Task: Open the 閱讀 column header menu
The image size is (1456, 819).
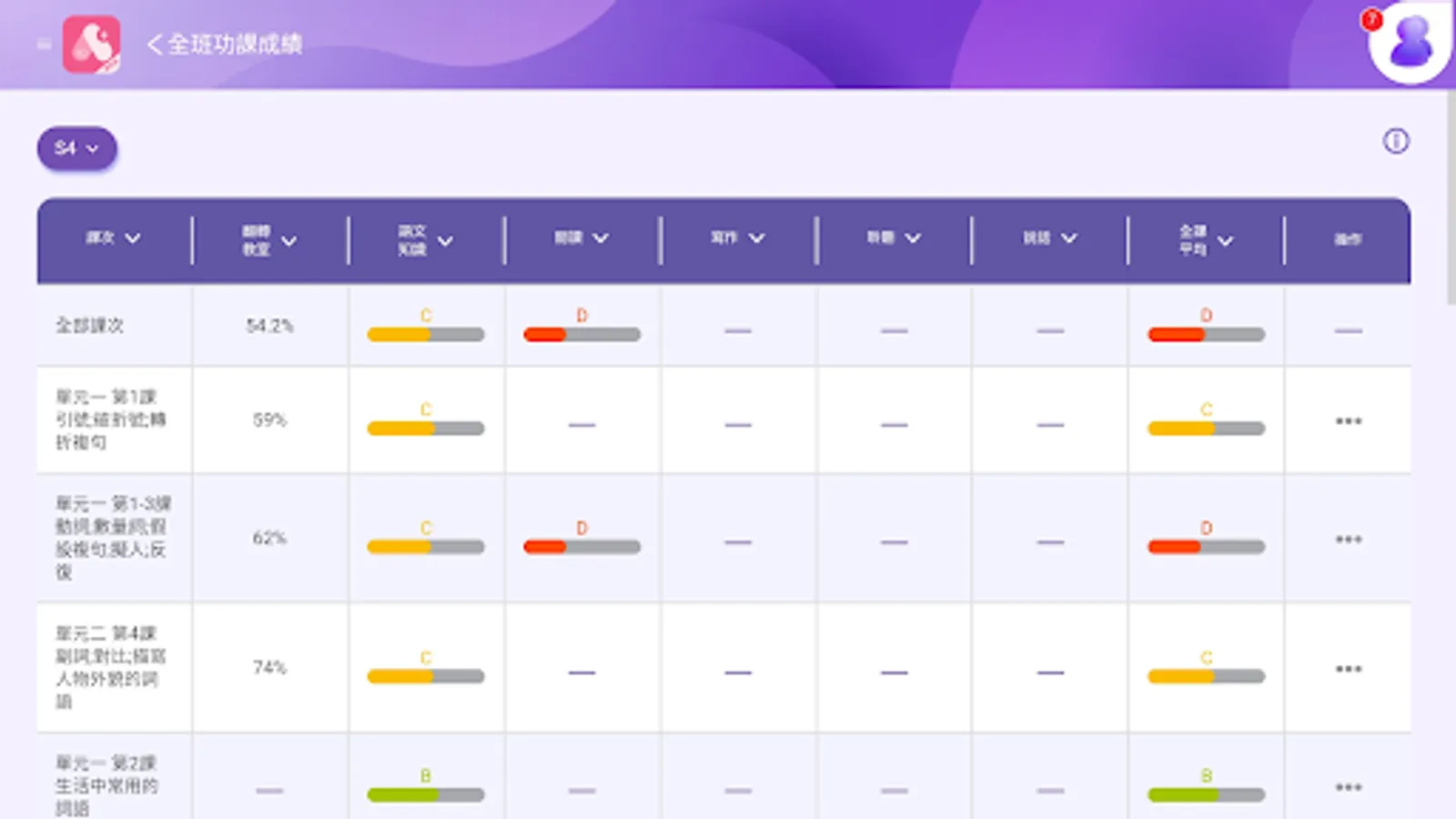Action: click(602, 238)
